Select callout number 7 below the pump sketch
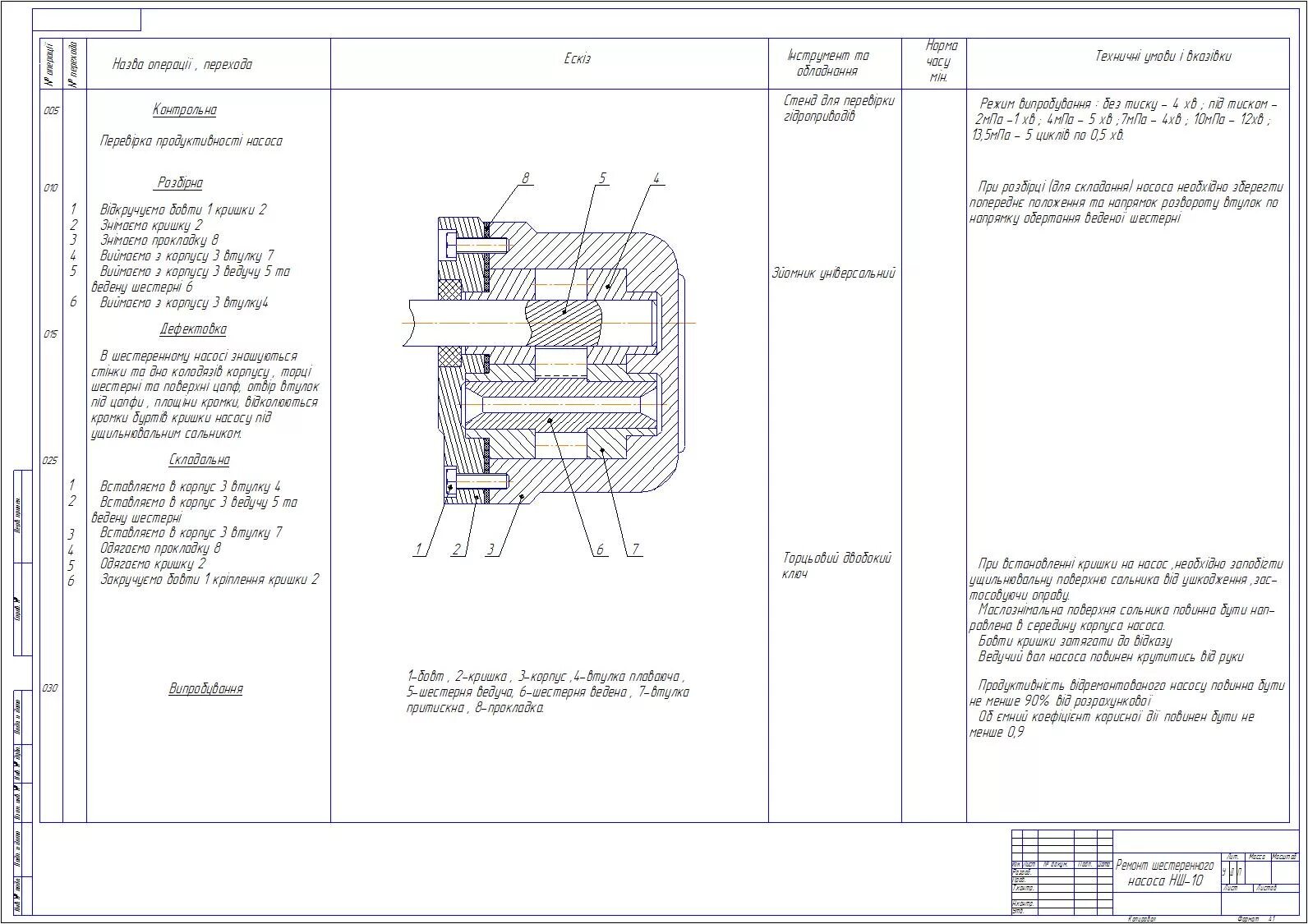 [635, 549]
